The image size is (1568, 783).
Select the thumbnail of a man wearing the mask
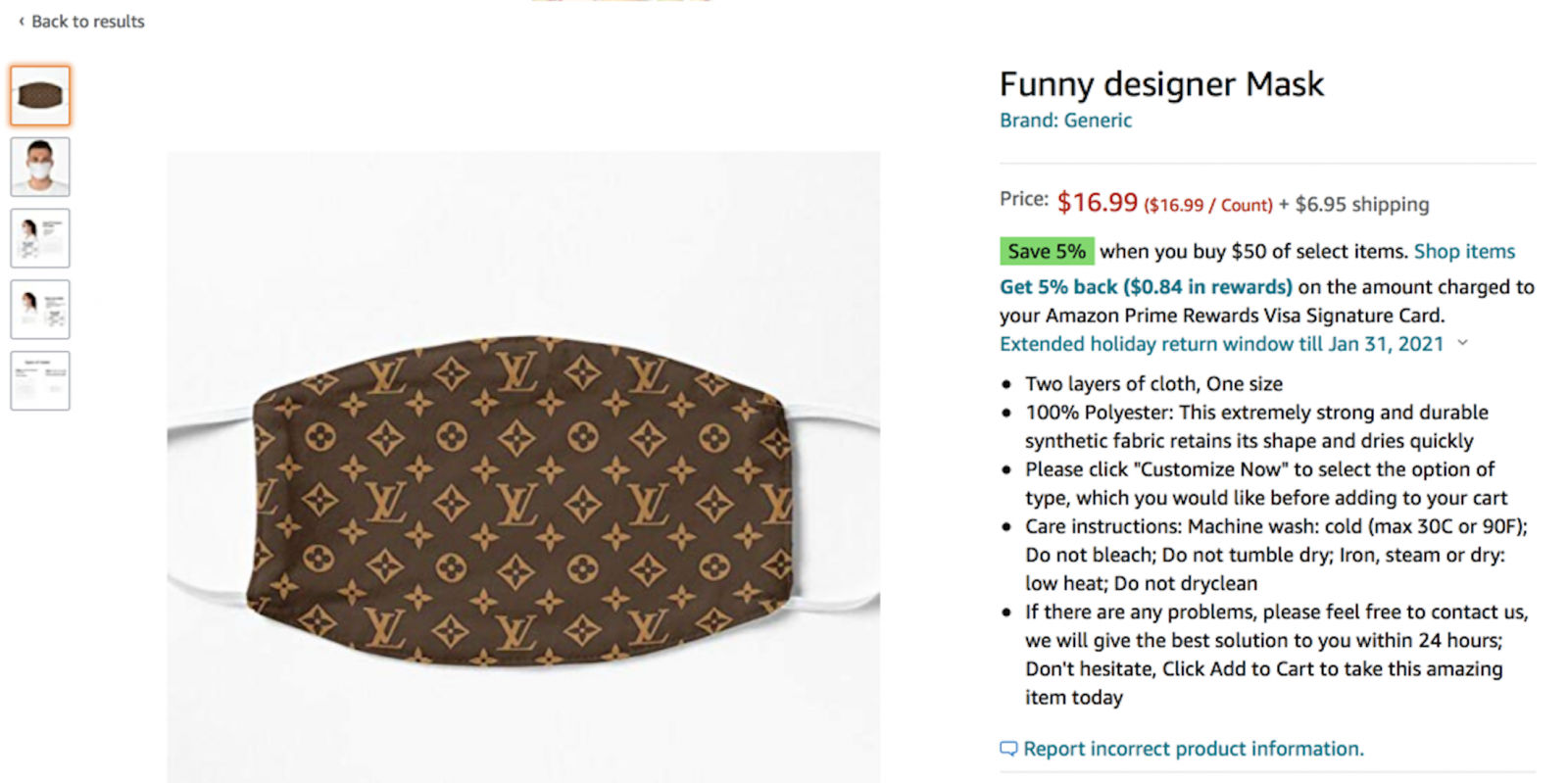click(x=39, y=167)
